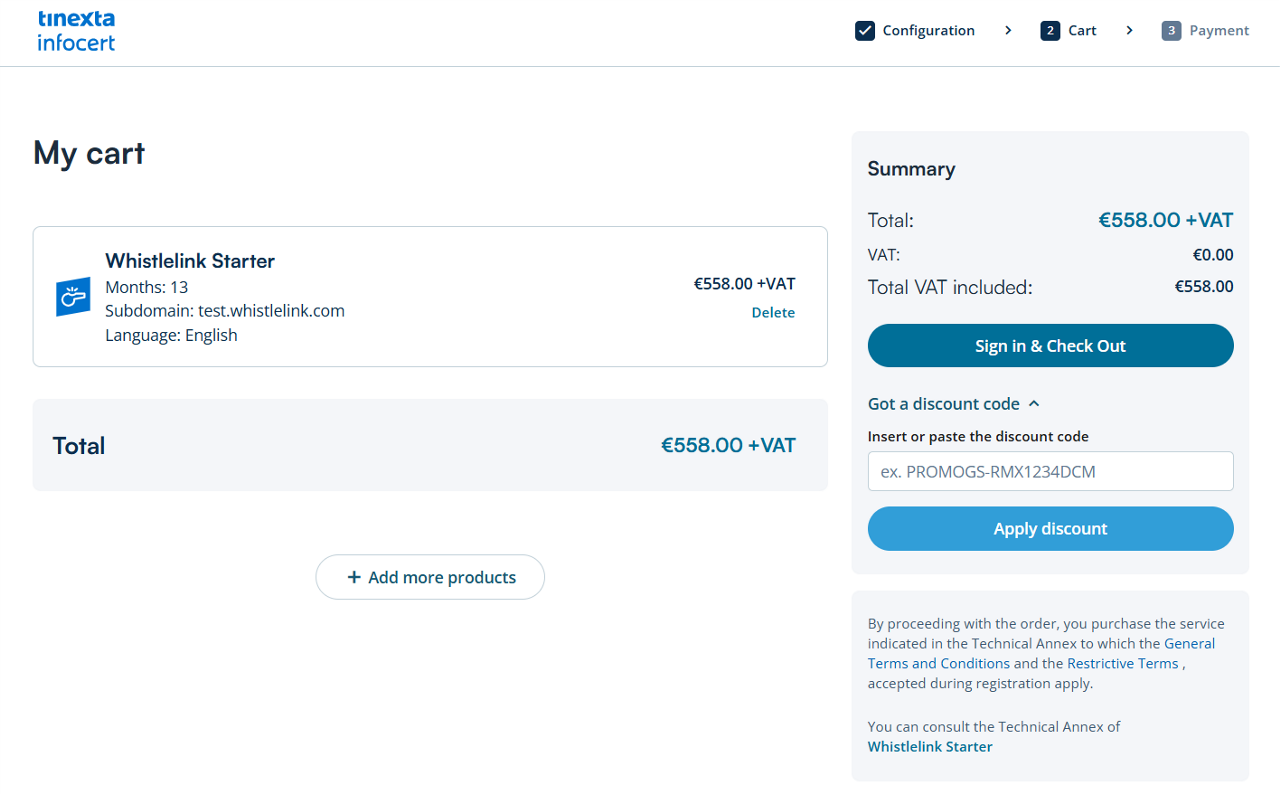Go back to the Configuration step

(928, 31)
